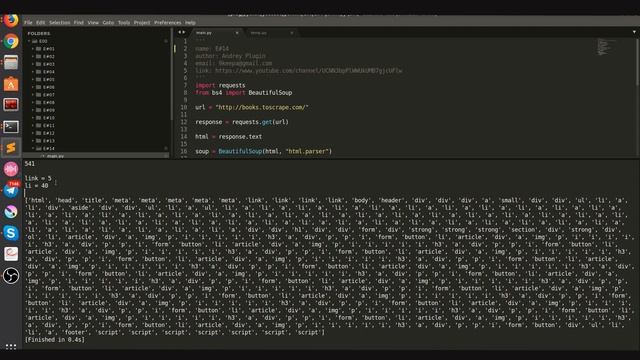Open Firefox from the dock
This screenshot has width=640, height=360.
[11, 20]
